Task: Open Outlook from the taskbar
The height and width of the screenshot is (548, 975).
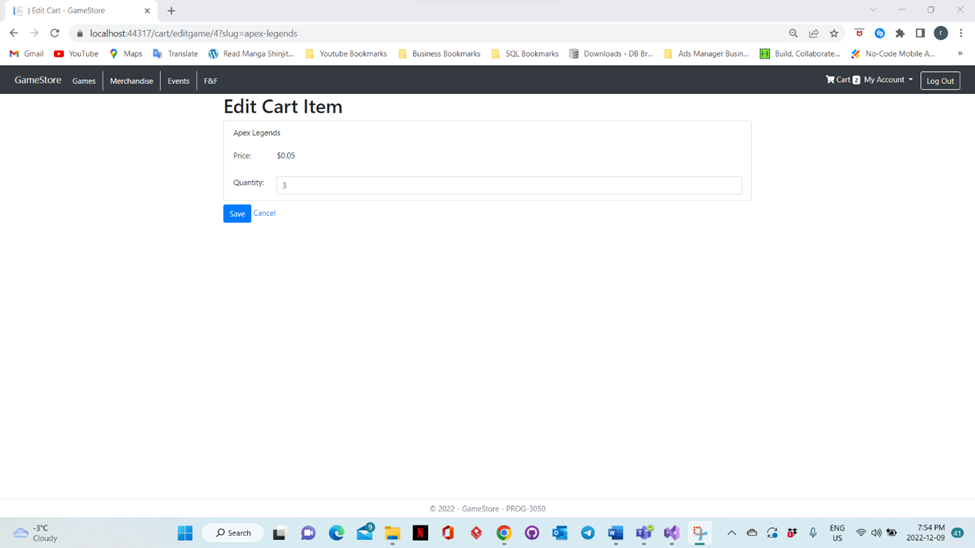Action: tap(560, 533)
